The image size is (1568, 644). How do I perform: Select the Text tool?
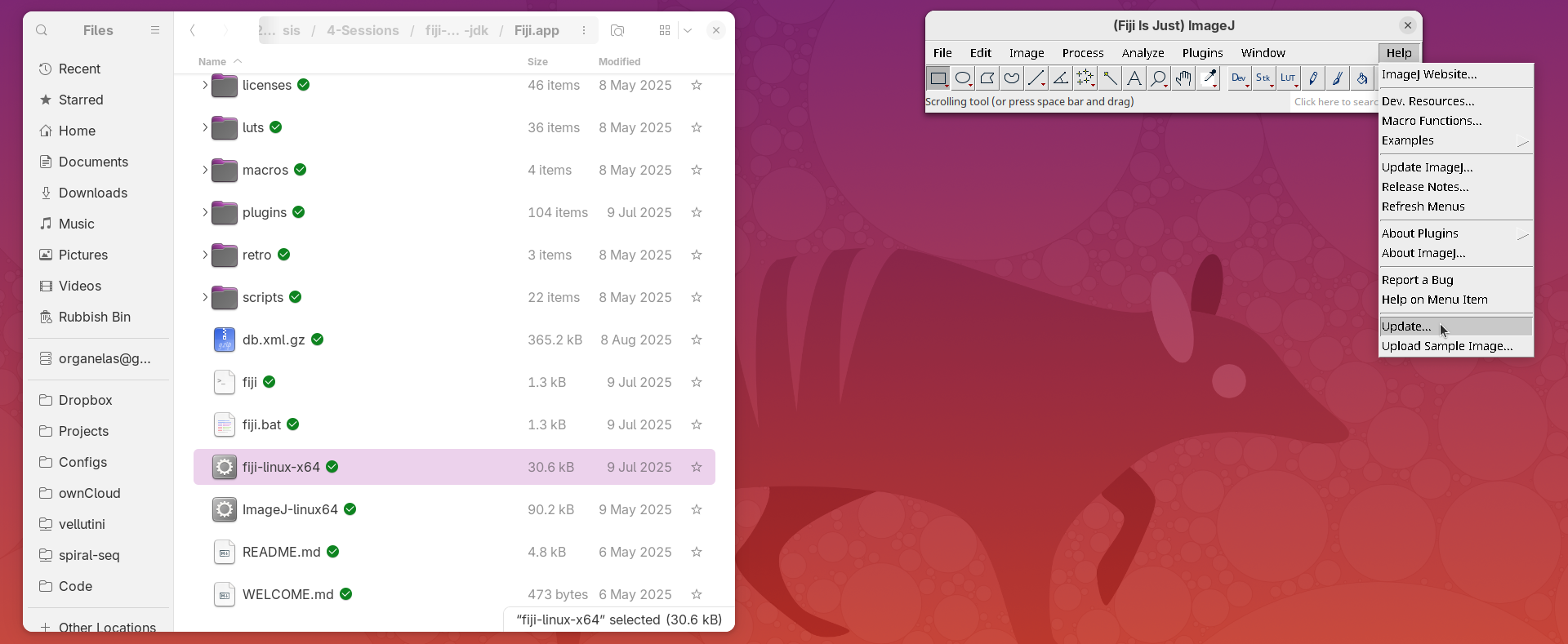1134,78
